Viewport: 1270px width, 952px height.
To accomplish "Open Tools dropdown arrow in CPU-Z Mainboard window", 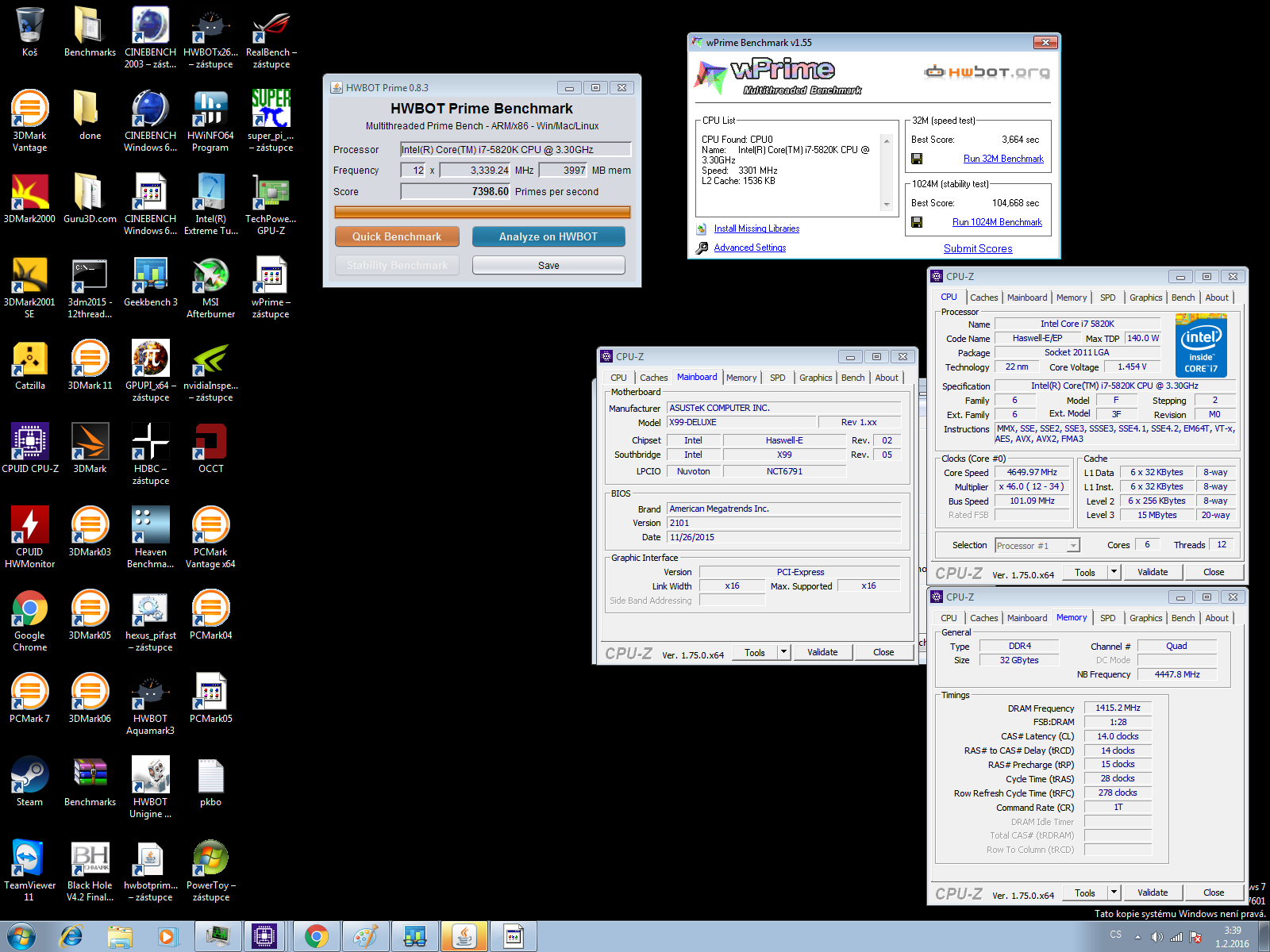I will (x=783, y=652).
